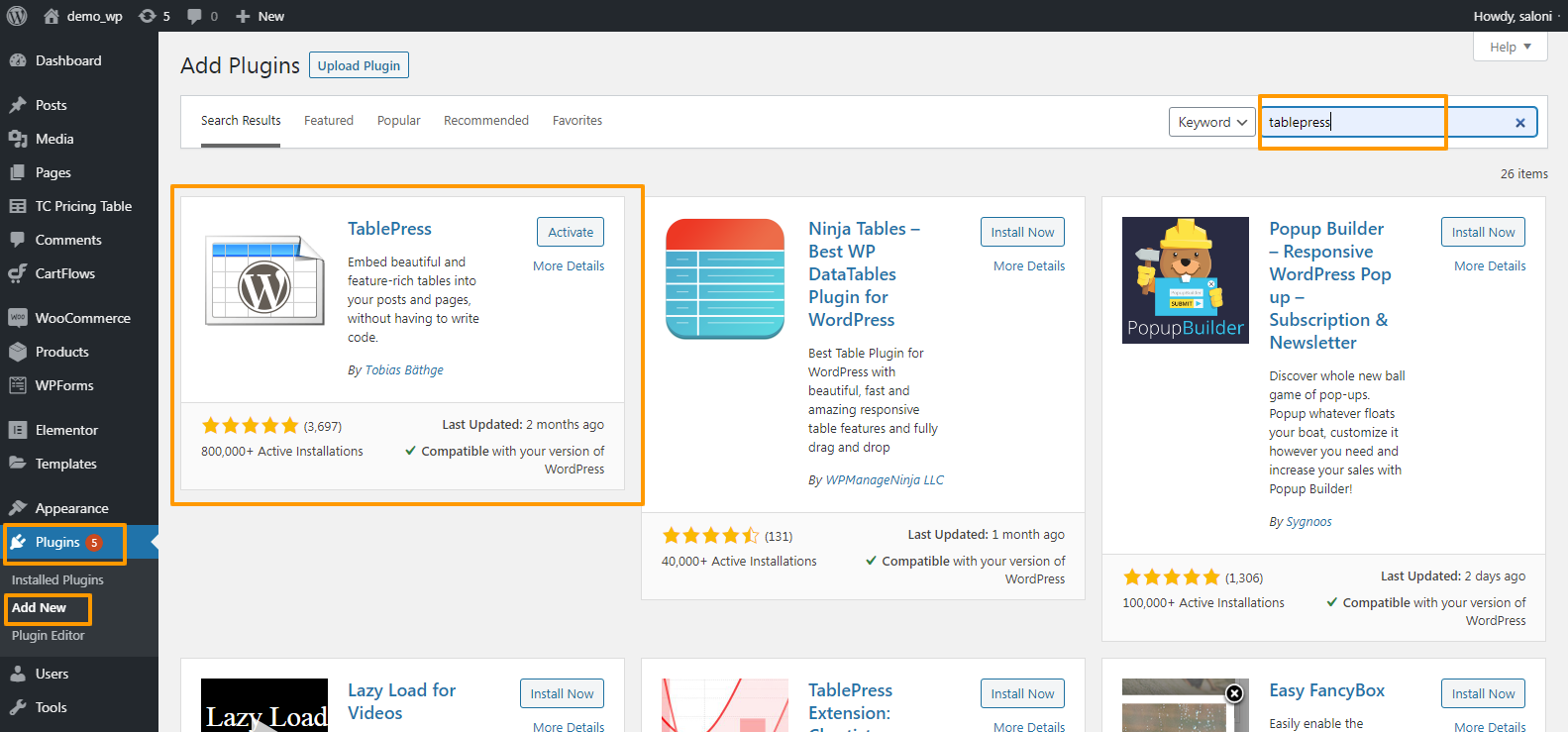The height and width of the screenshot is (732, 1568).
Task: Open author Sygnoos link
Action: pos(1308,521)
